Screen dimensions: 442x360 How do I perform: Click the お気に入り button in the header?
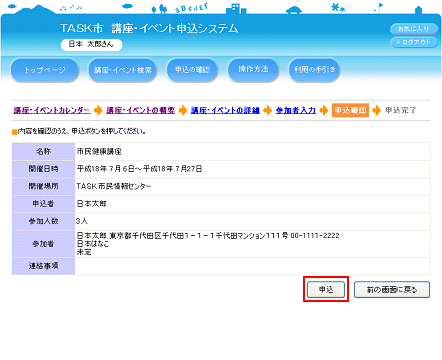(x=414, y=29)
